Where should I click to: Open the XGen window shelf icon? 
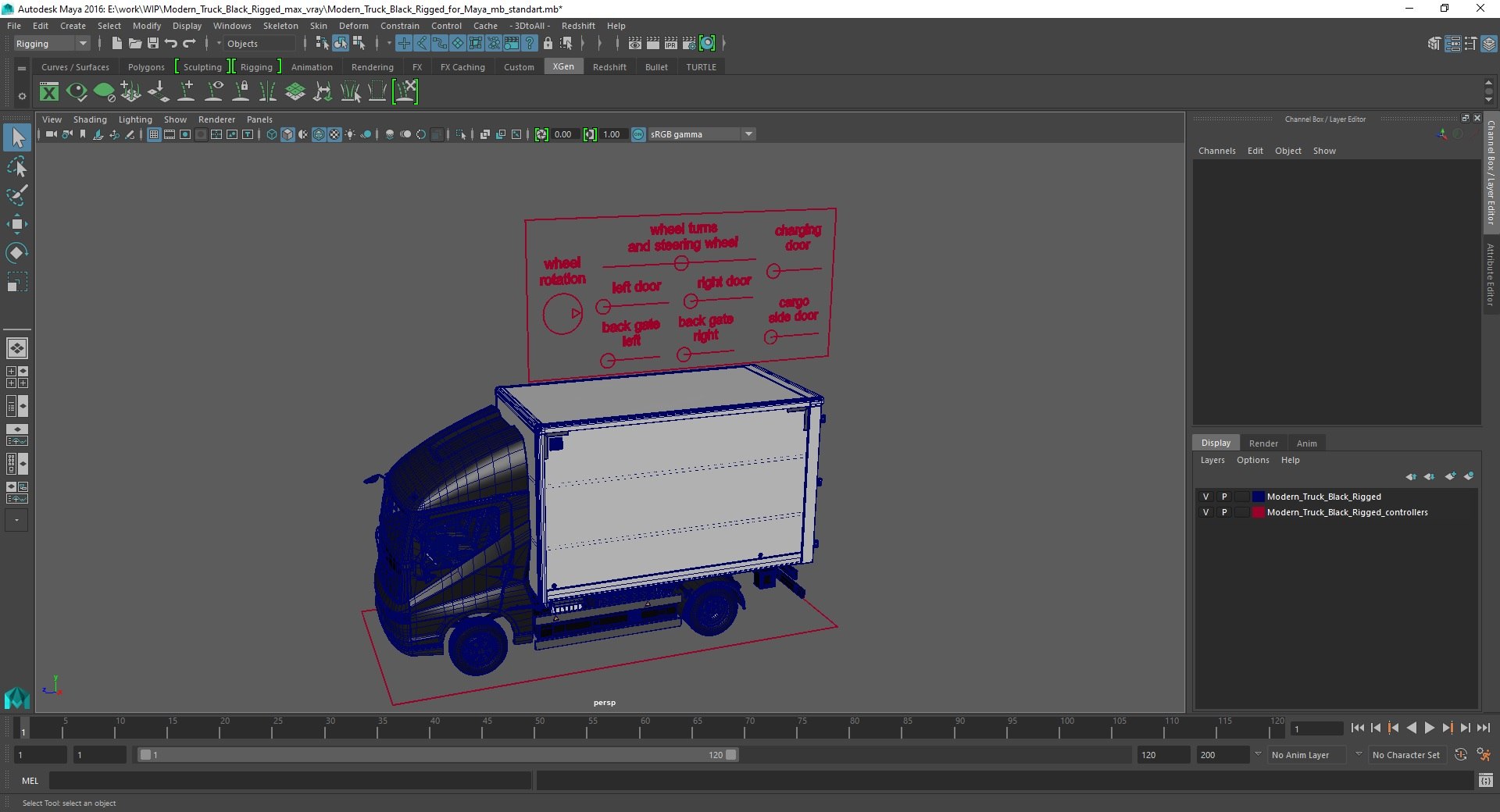pyautogui.click(x=49, y=92)
